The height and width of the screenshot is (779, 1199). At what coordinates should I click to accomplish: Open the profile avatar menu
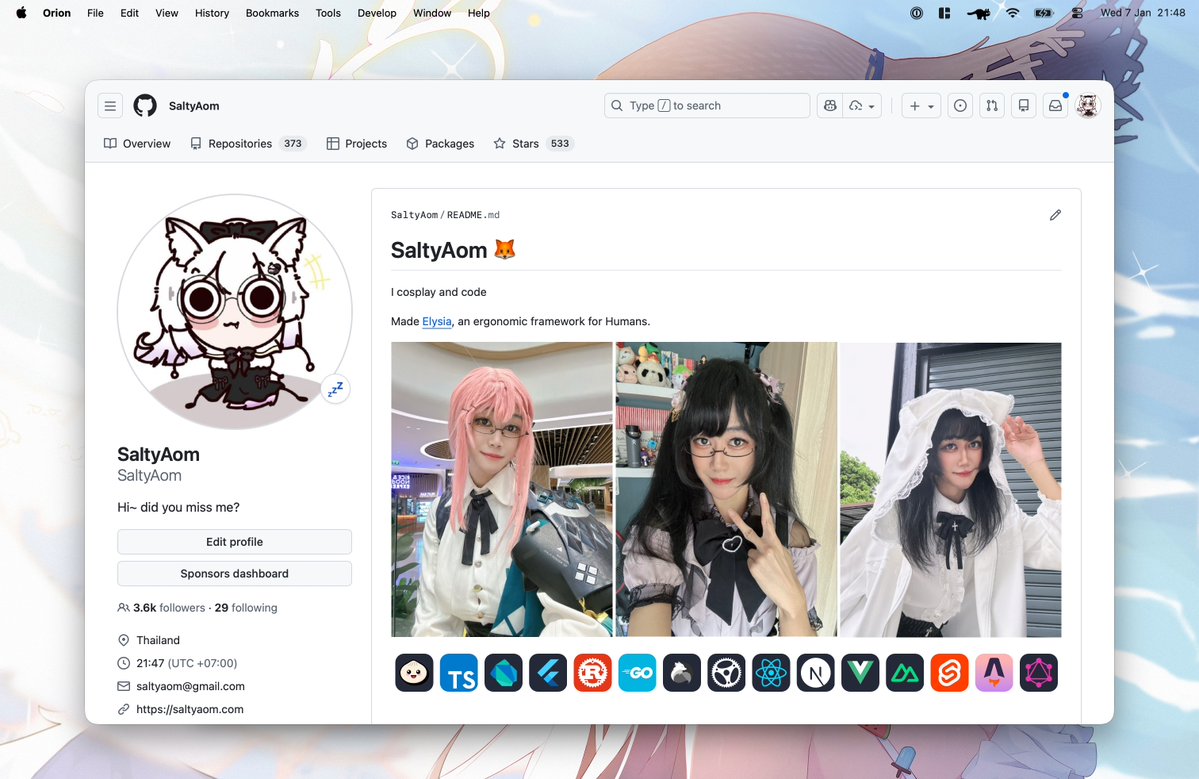tap(1086, 105)
